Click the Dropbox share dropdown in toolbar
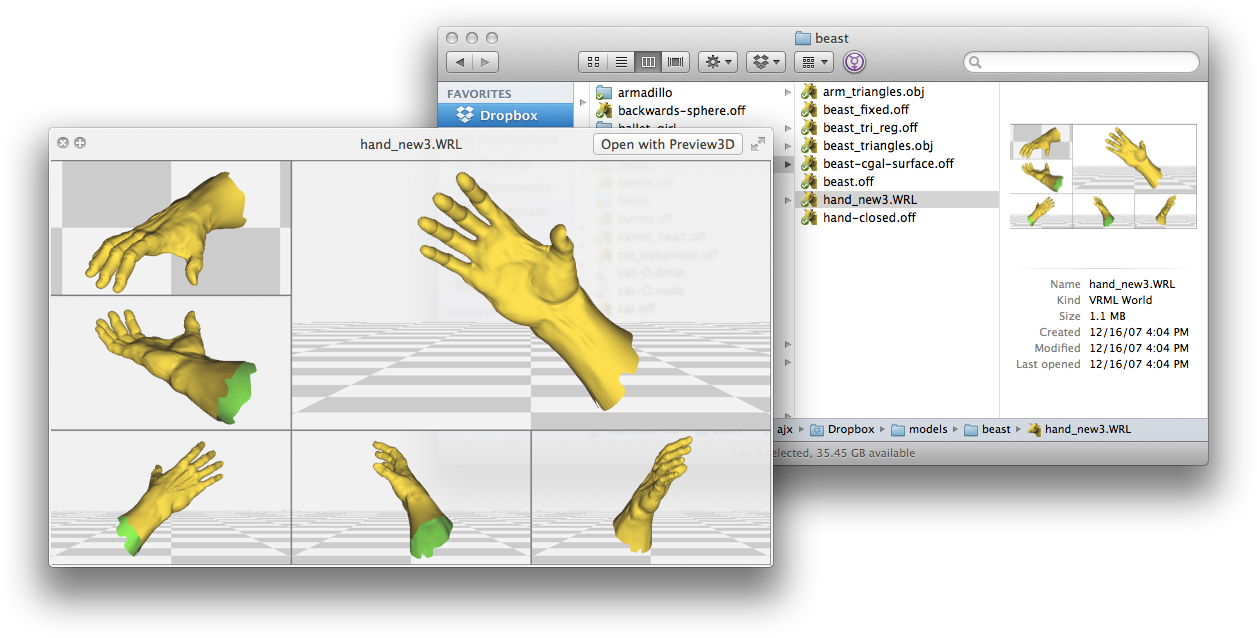The width and height of the screenshot is (1257, 638). pos(764,61)
